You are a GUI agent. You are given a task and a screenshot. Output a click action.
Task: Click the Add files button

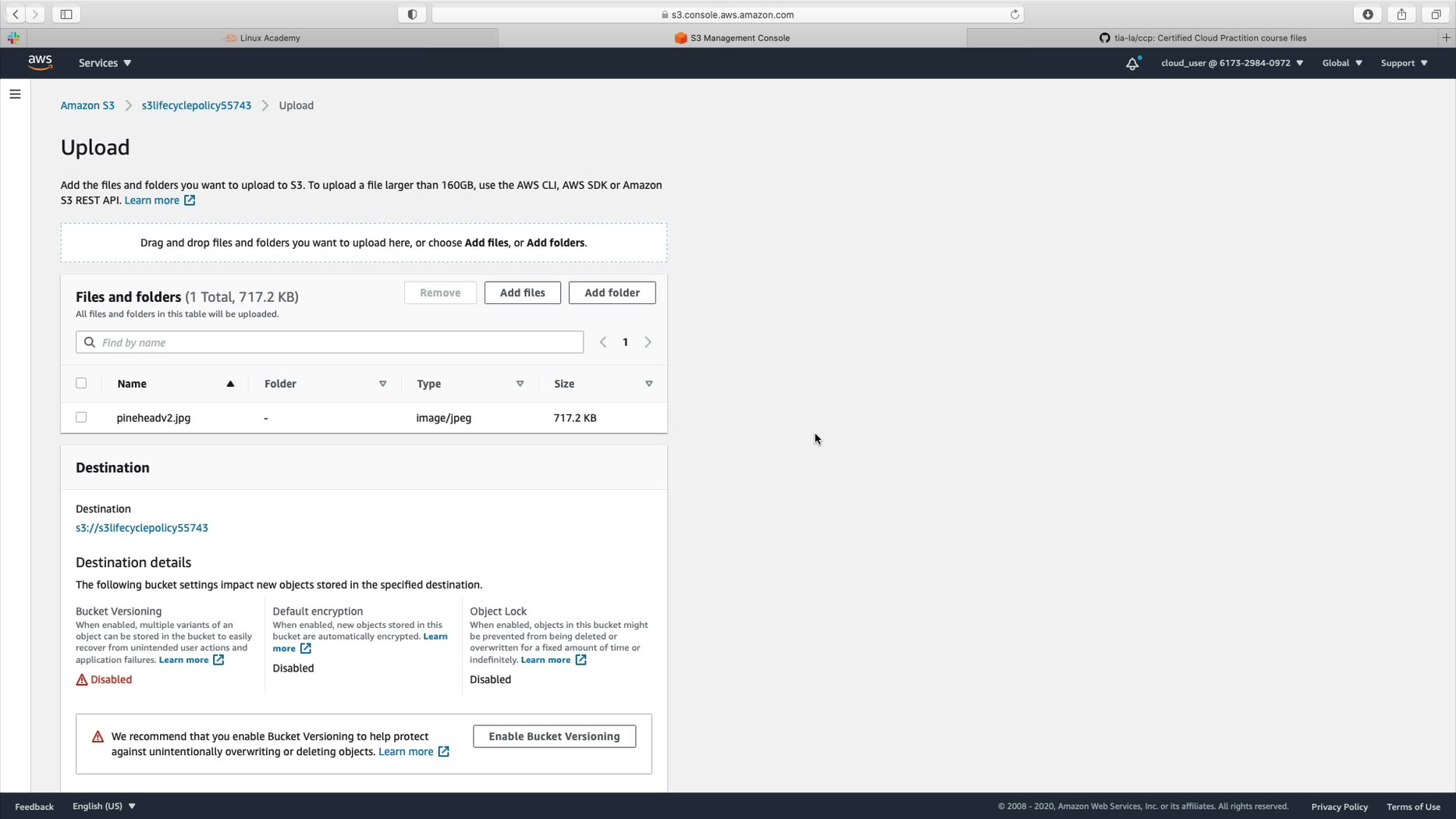pyautogui.click(x=523, y=293)
